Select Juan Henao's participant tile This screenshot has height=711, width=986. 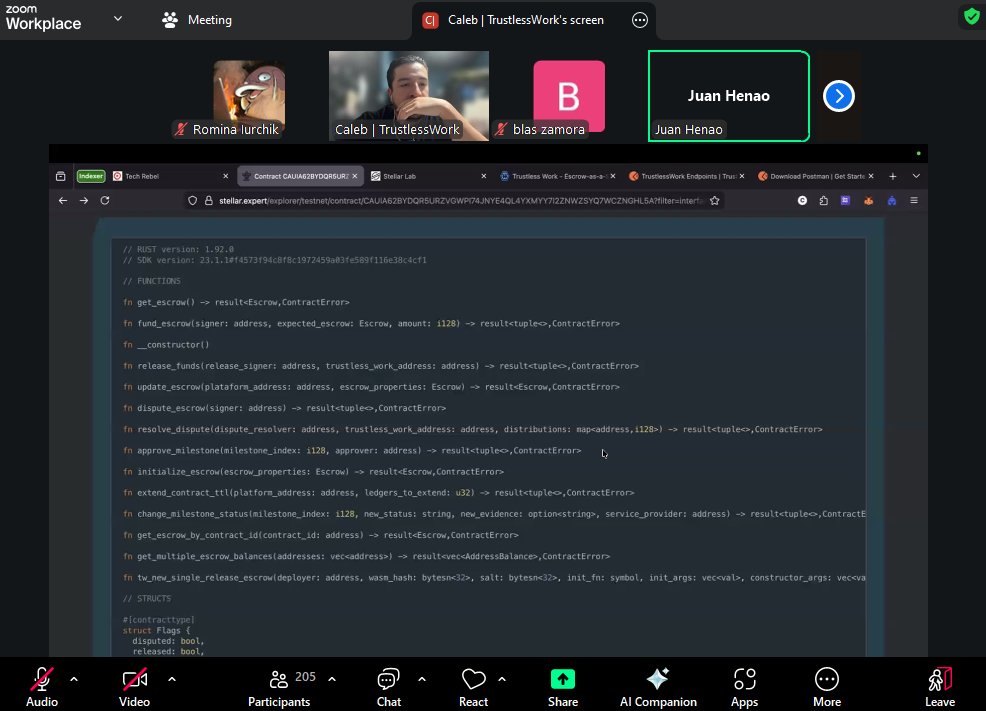click(x=728, y=96)
